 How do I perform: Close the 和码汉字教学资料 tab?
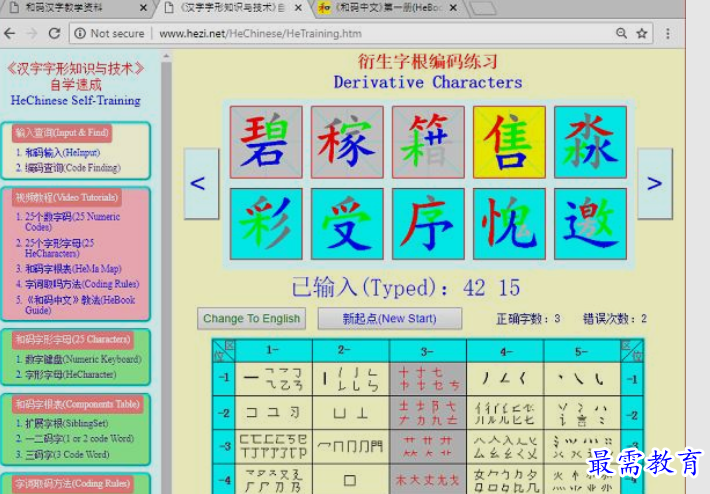pos(143,8)
